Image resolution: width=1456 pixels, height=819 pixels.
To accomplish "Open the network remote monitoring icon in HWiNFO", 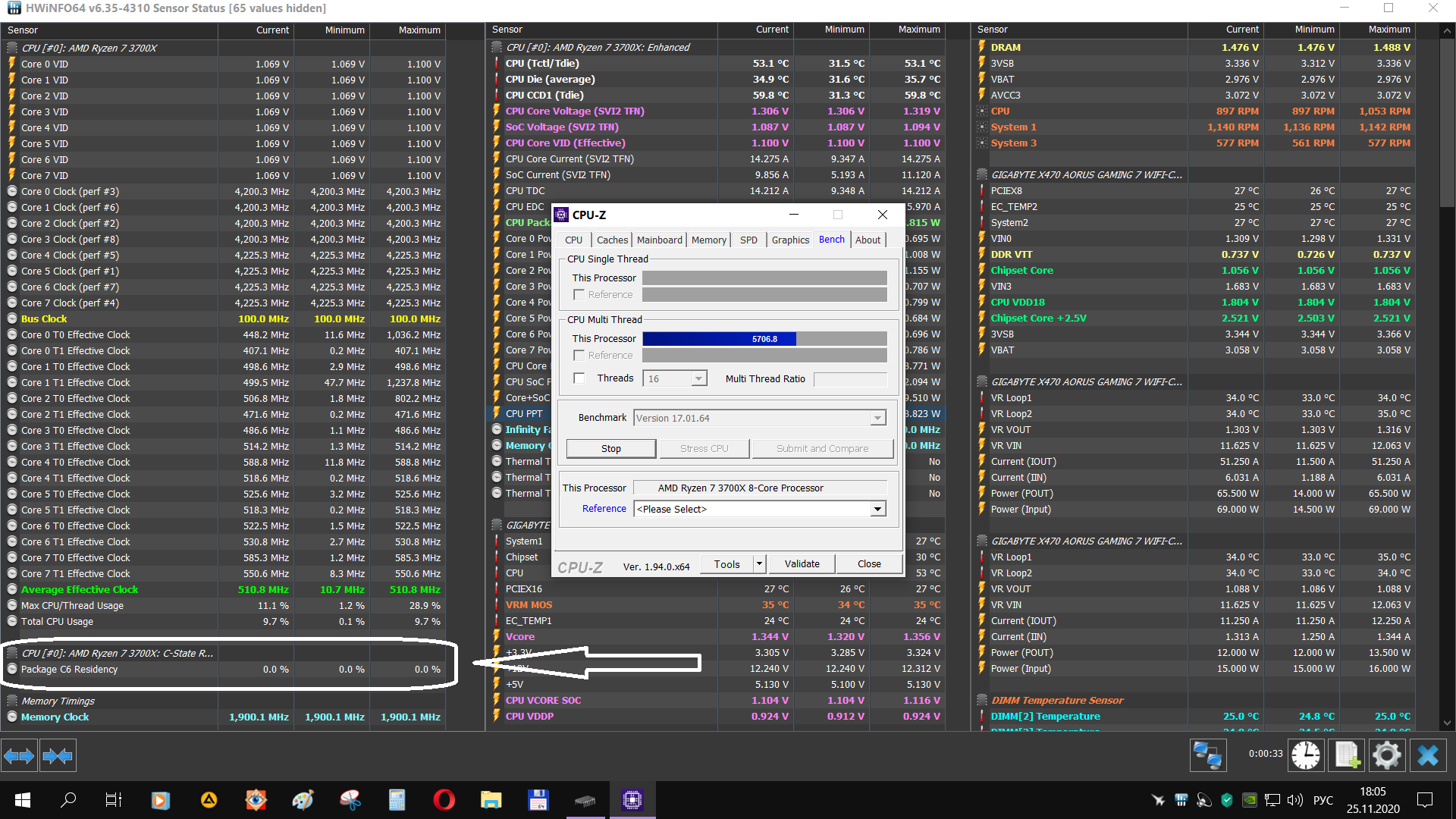I will (x=1207, y=755).
